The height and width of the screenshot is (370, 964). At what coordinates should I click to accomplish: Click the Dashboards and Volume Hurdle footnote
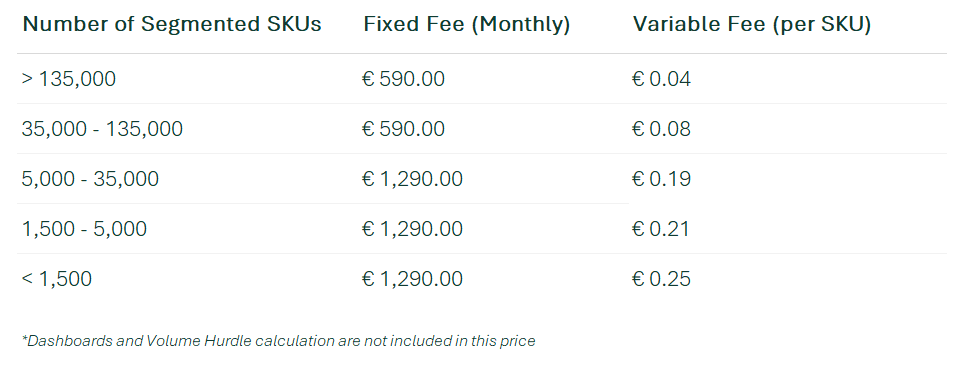[279, 340]
